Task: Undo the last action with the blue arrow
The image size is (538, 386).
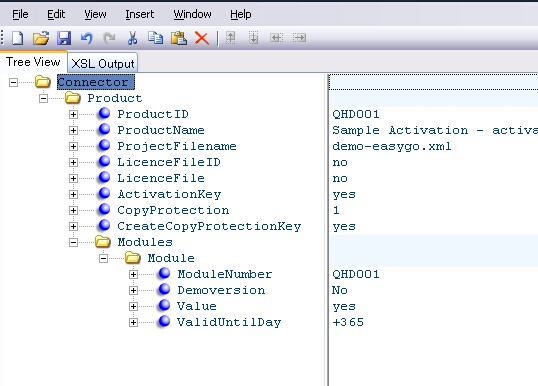Action: (x=86, y=38)
